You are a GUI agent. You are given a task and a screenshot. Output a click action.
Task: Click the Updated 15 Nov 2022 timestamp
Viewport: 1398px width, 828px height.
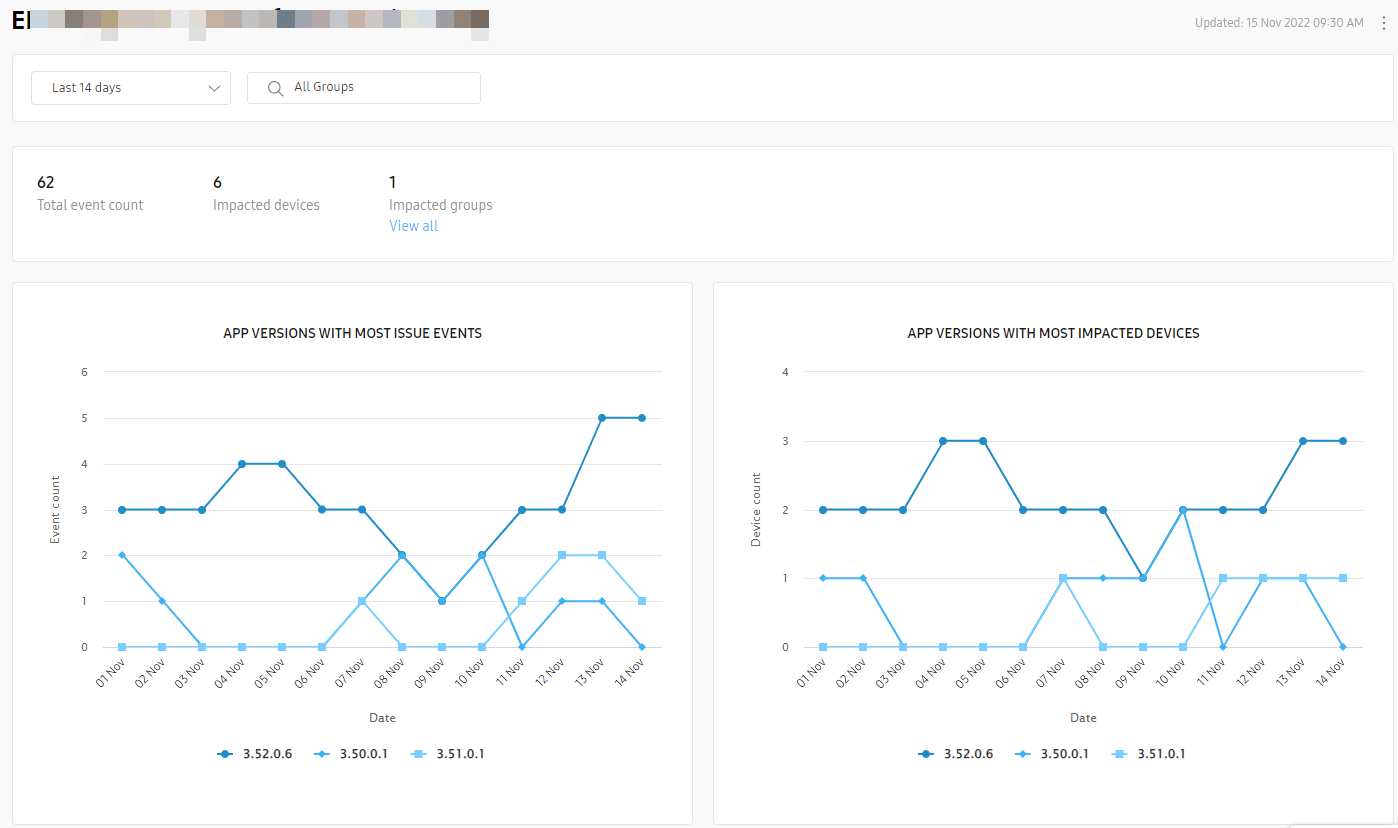tap(1279, 23)
